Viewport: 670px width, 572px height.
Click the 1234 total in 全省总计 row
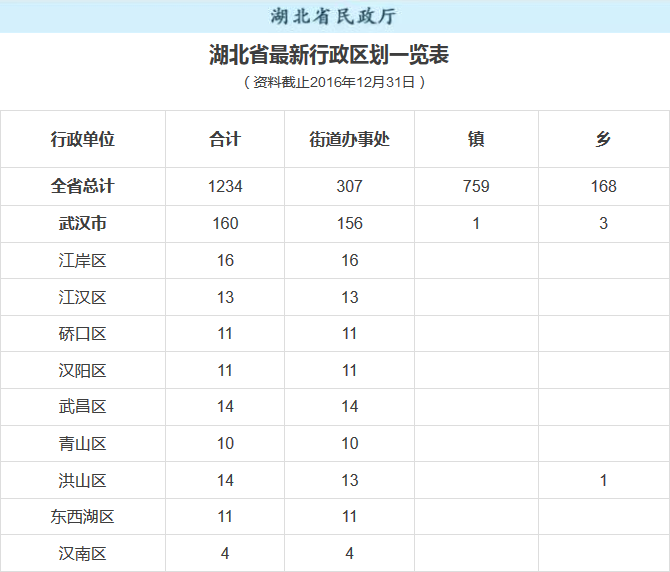pyautogui.click(x=225, y=186)
